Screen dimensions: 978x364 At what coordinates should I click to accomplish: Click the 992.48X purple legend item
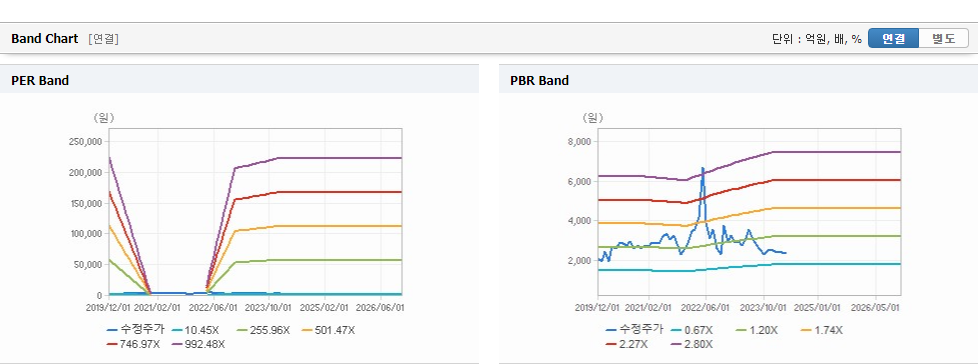(x=198, y=344)
